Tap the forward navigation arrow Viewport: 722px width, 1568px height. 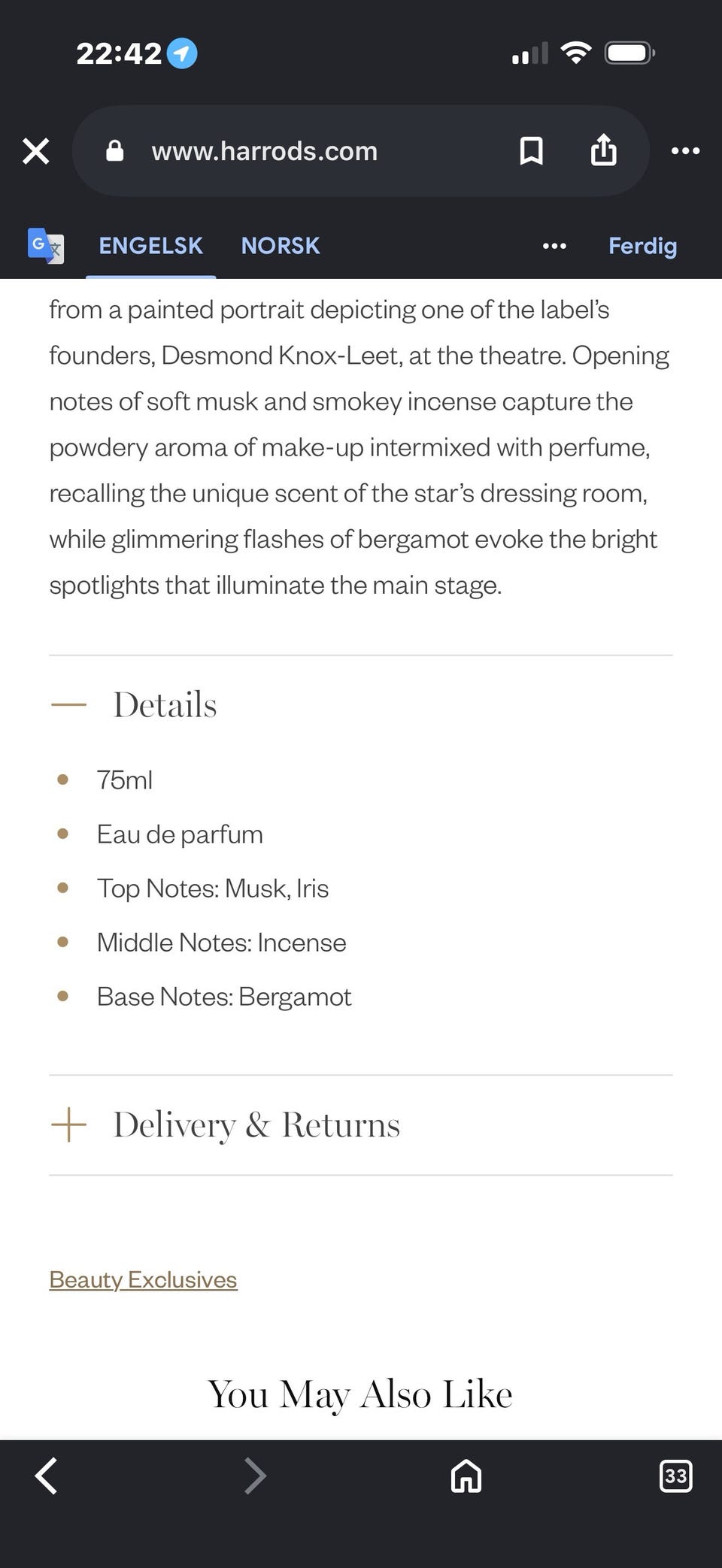click(x=256, y=1476)
